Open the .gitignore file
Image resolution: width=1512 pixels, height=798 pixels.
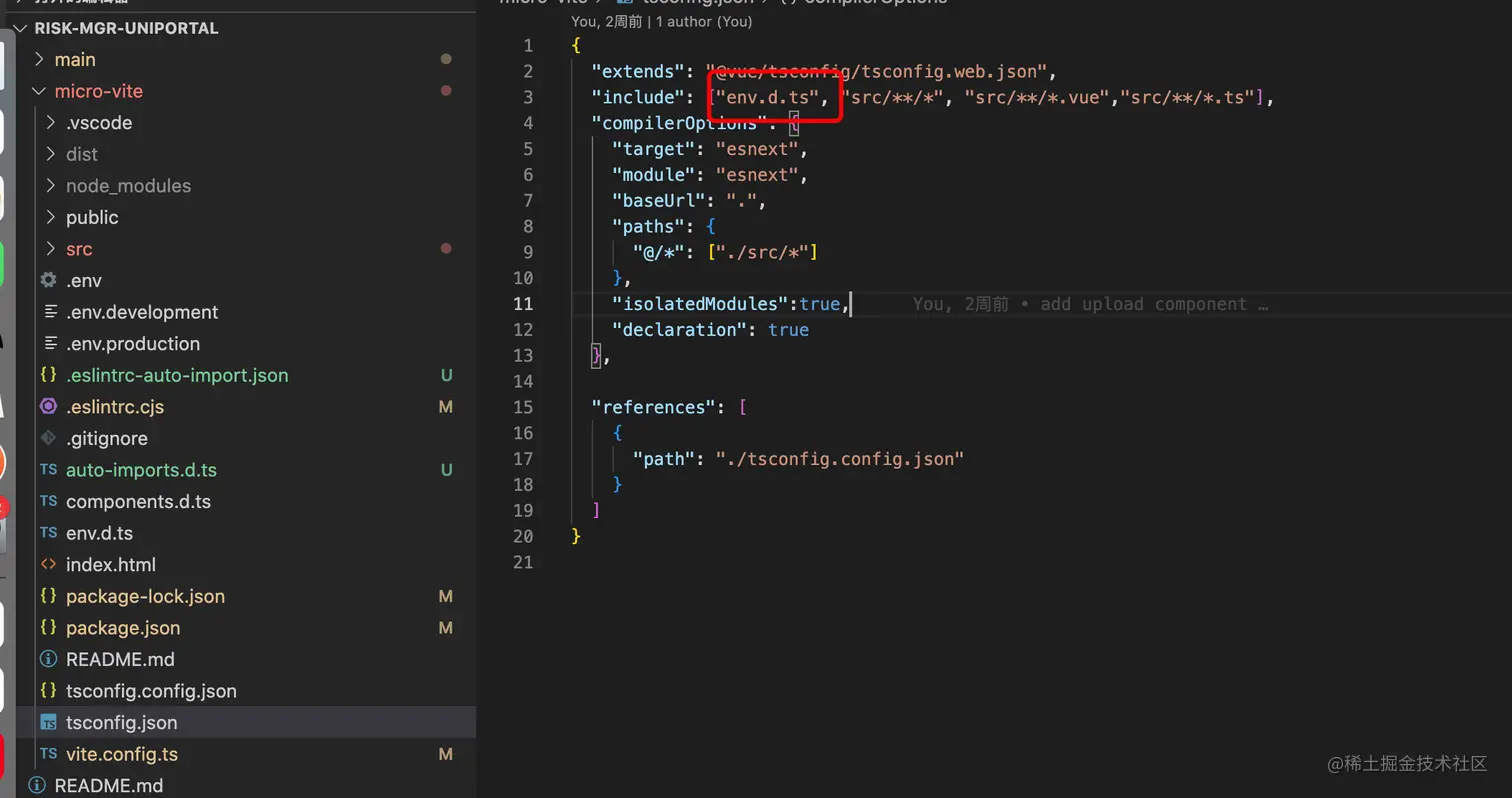tap(107, 438)
